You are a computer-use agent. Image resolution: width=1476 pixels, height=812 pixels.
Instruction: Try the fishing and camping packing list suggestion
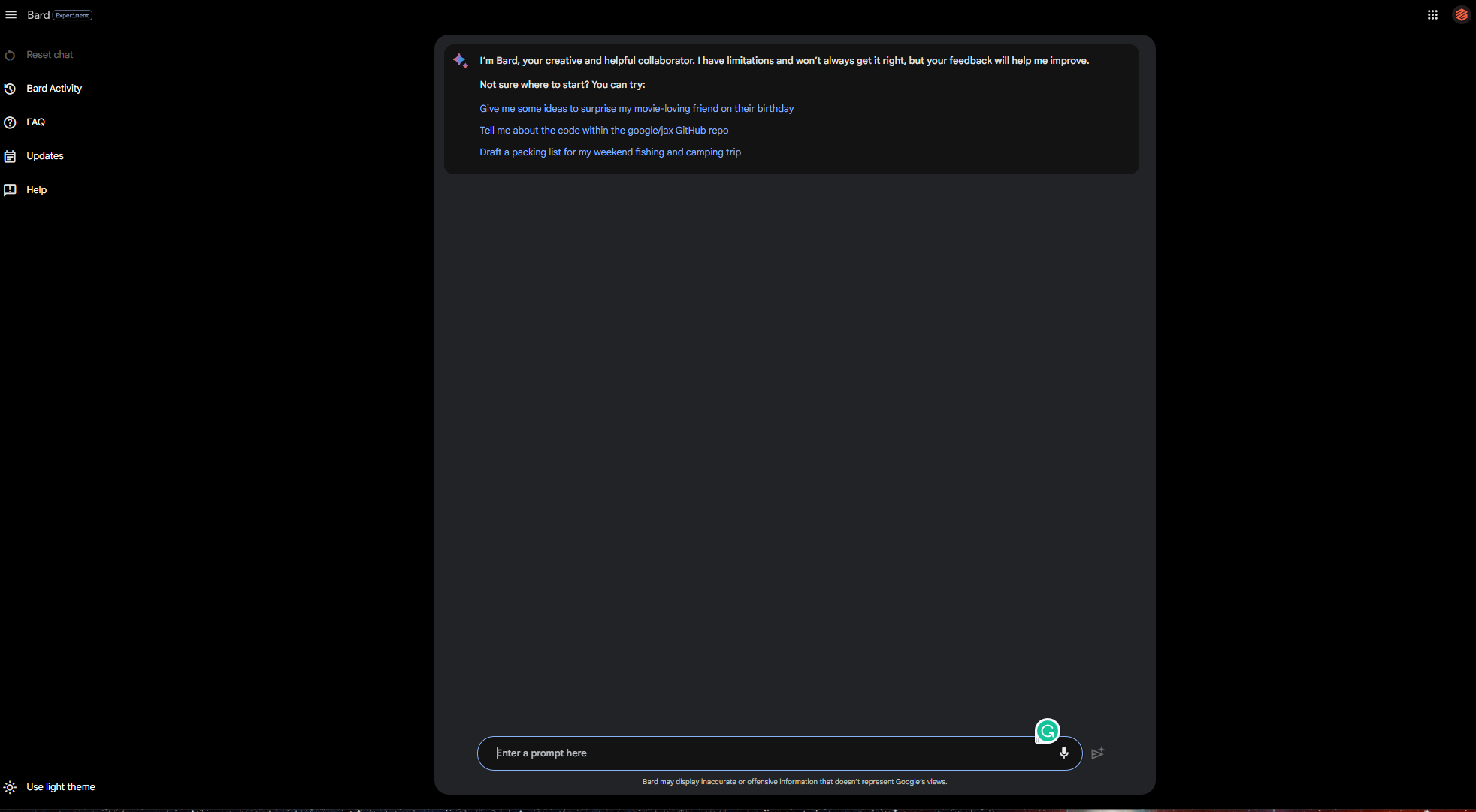pyautogui.click(x=610, y=152)
